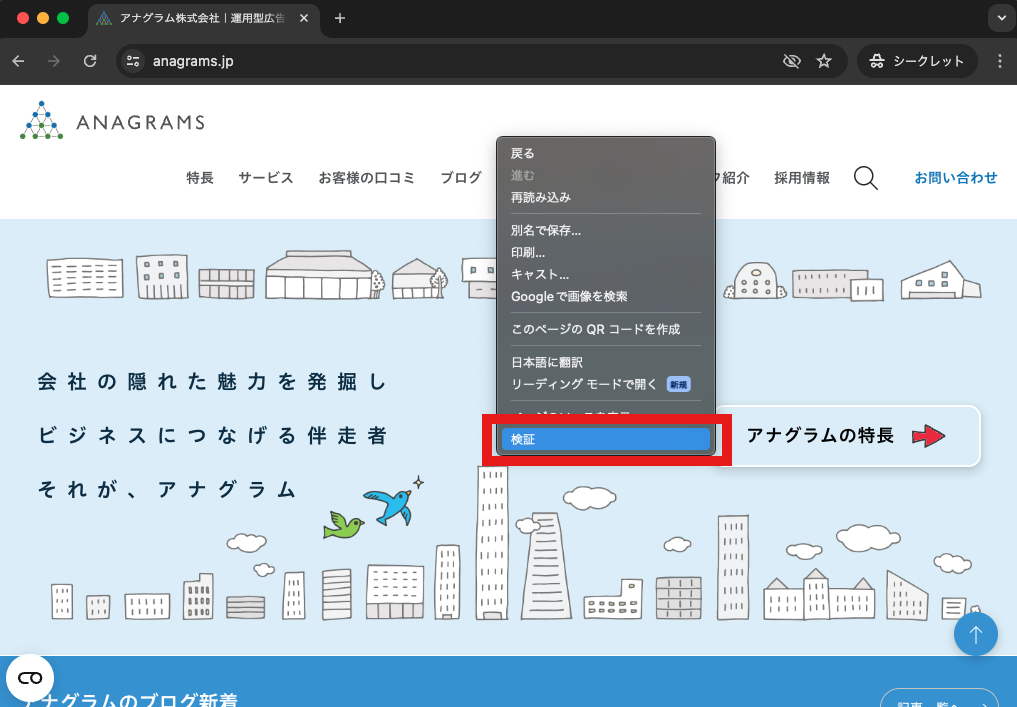Expand the tab search dropdown arrow

[x=1000, y=18]
